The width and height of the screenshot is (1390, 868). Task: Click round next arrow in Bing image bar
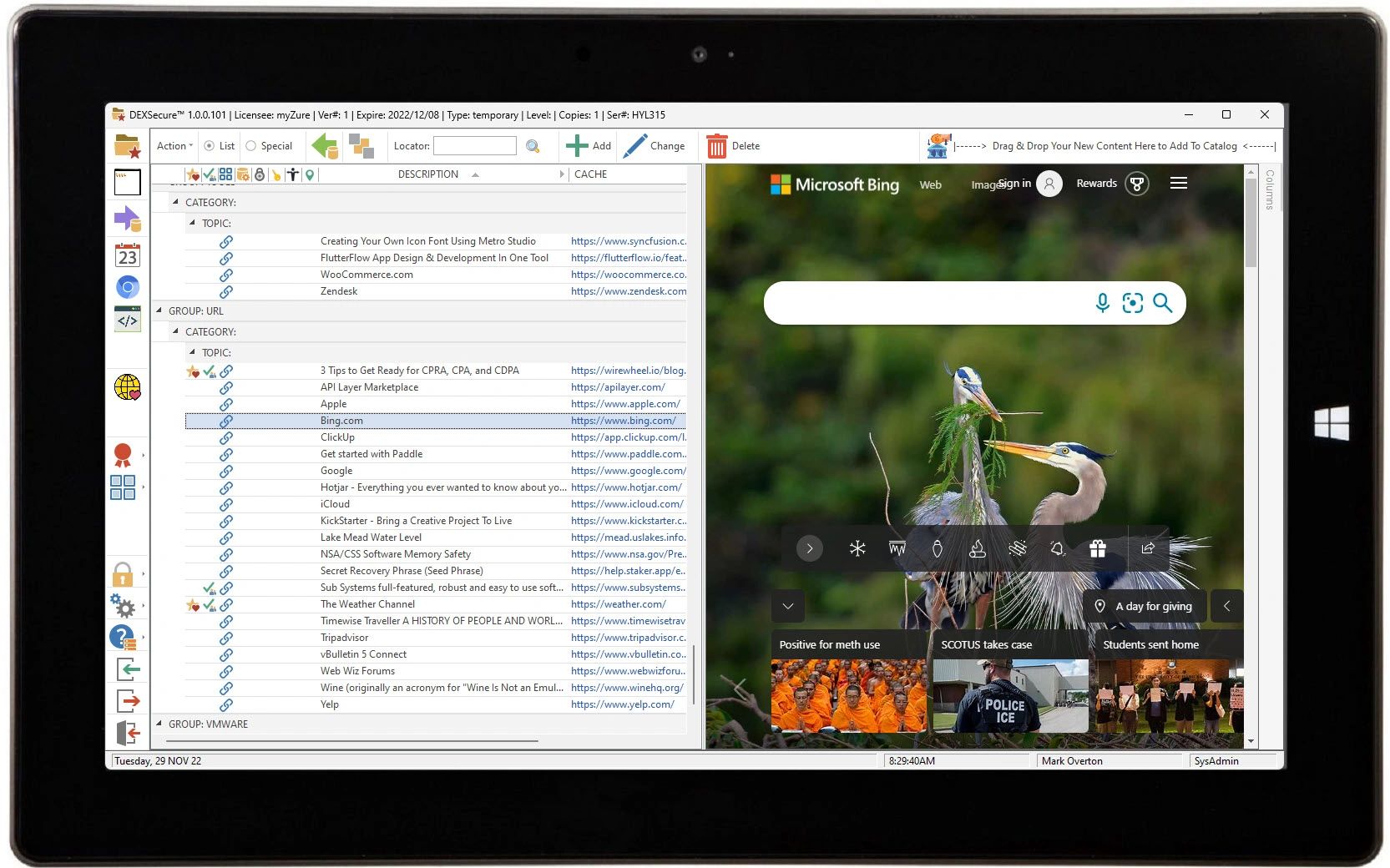click(809, 548)
